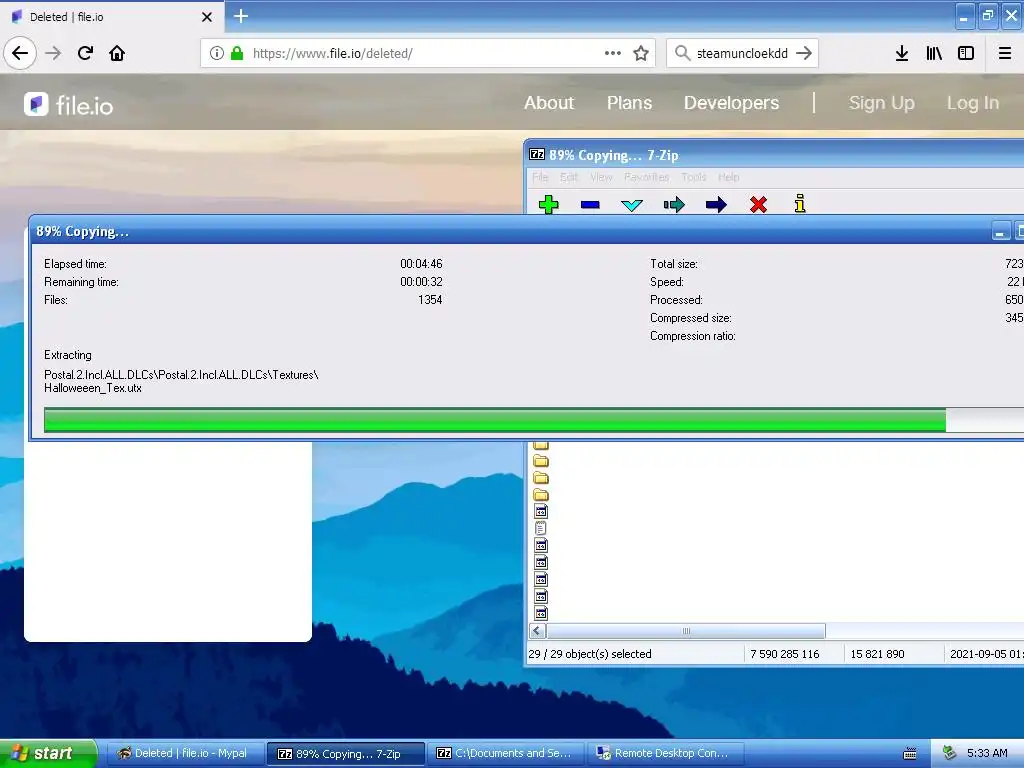The height and width of the screenshot is (768, 1024).
Task: Click Sign Up on file.io
Action: click(882, 103)
